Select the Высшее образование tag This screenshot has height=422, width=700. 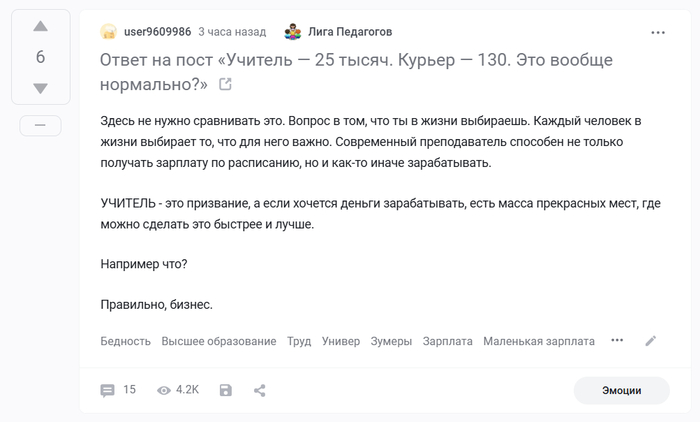tap(218, 341)
